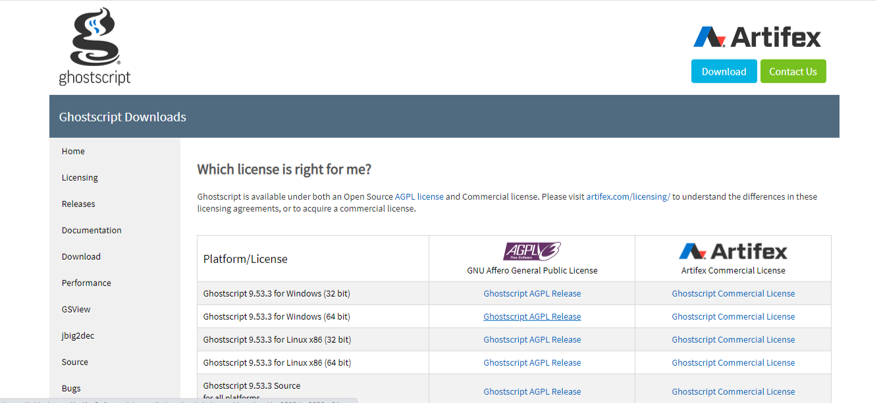Screen dimensions: 876x403
Task: Open Commercial License for Windows 32 bit
Action: [733, 293]
